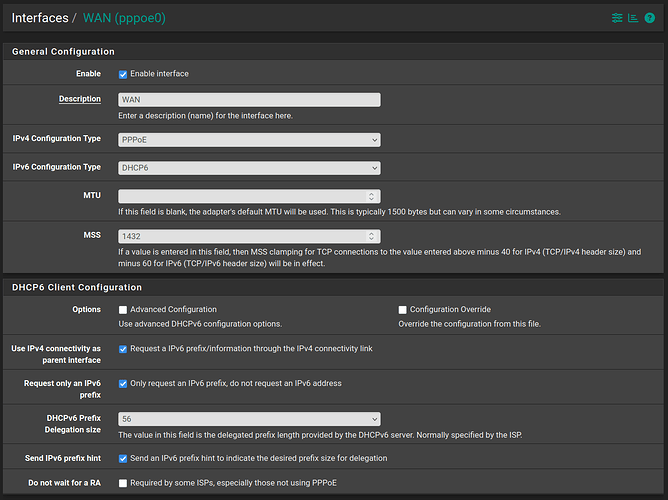Open related settings sliders icon
The height and width of the screenshot is (500, 668).
pyautogui.click(x=617, y=18)
